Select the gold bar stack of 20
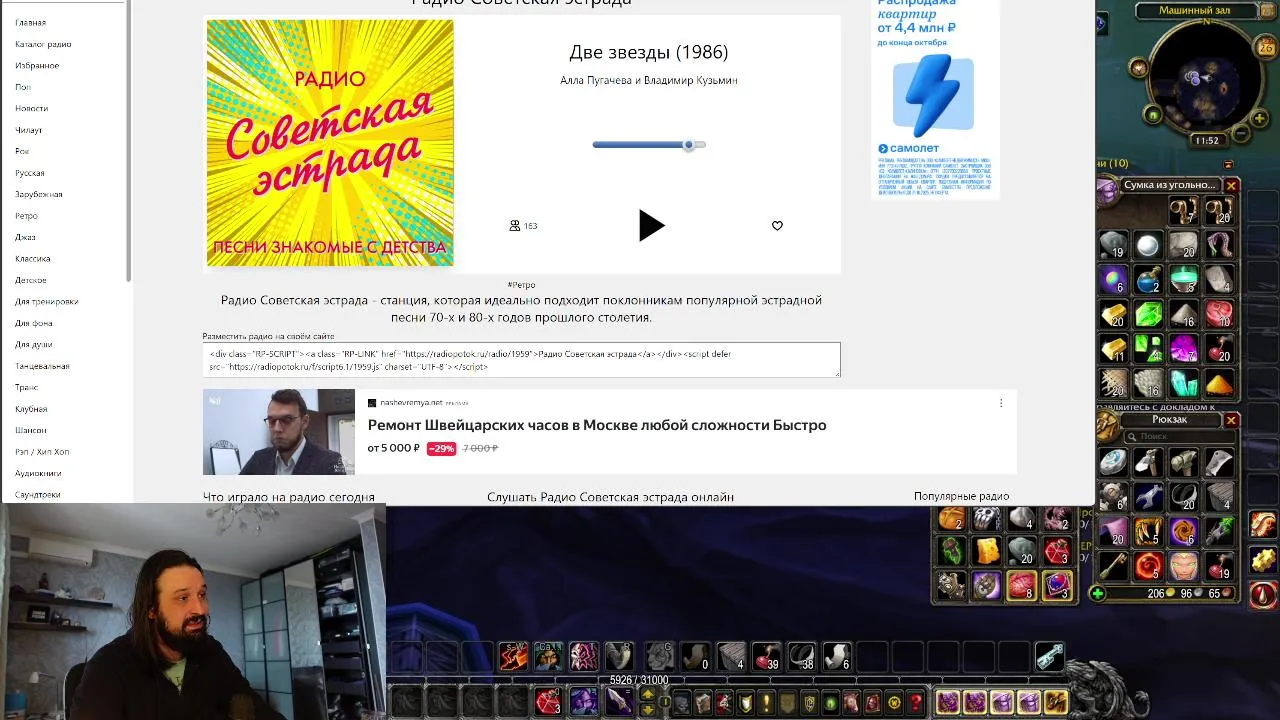The image size is (1280, 720). tap(1114, 313)
